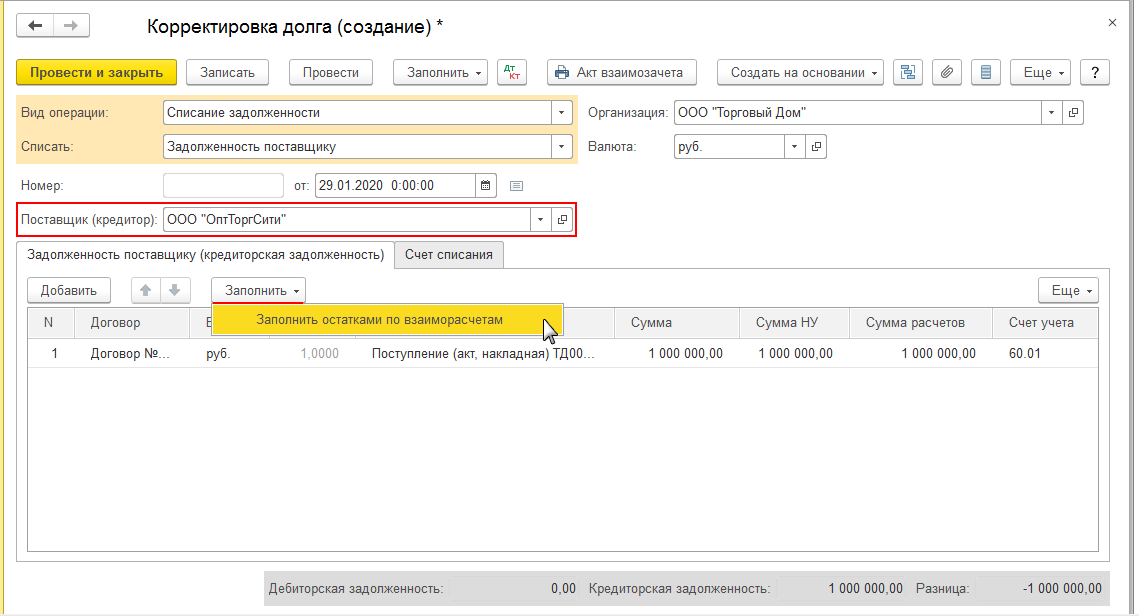1139x616 pixels.
Task: Click the comment icon beside the date
Action: 517,185
